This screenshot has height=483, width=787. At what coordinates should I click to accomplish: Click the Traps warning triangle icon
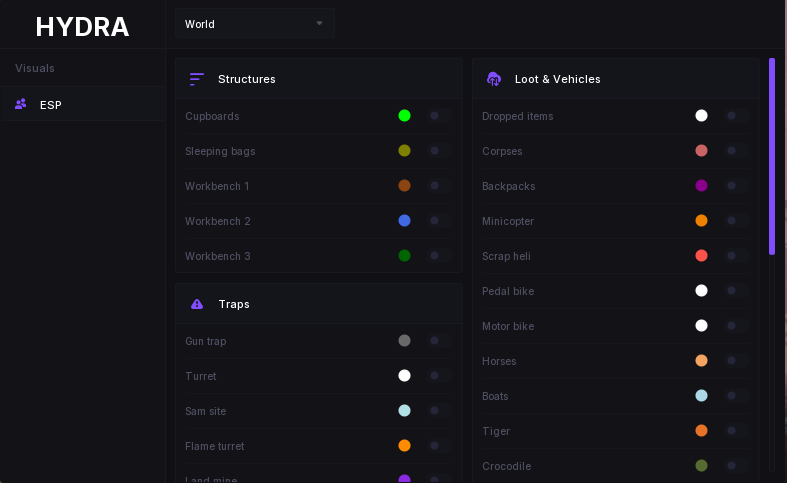[197, 304]
